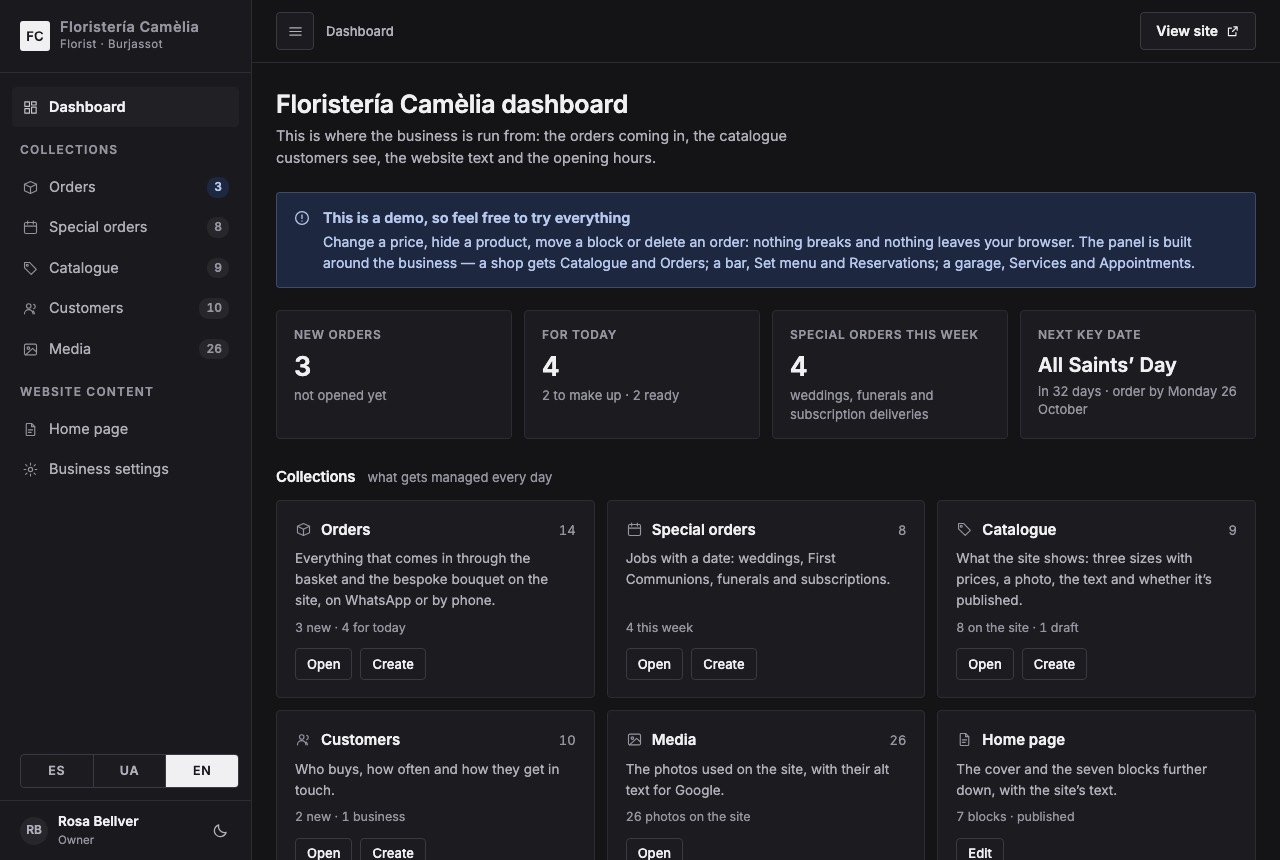Click the Customers people icon in the sidebar
The width and height of the screenshot is (1280, 860).
[30, 308]
